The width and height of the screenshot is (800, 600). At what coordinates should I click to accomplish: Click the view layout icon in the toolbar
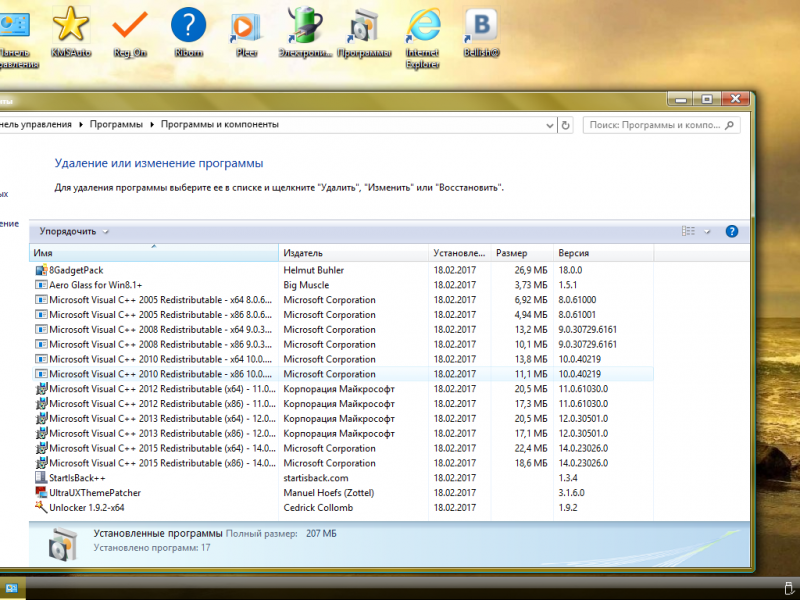688,231
